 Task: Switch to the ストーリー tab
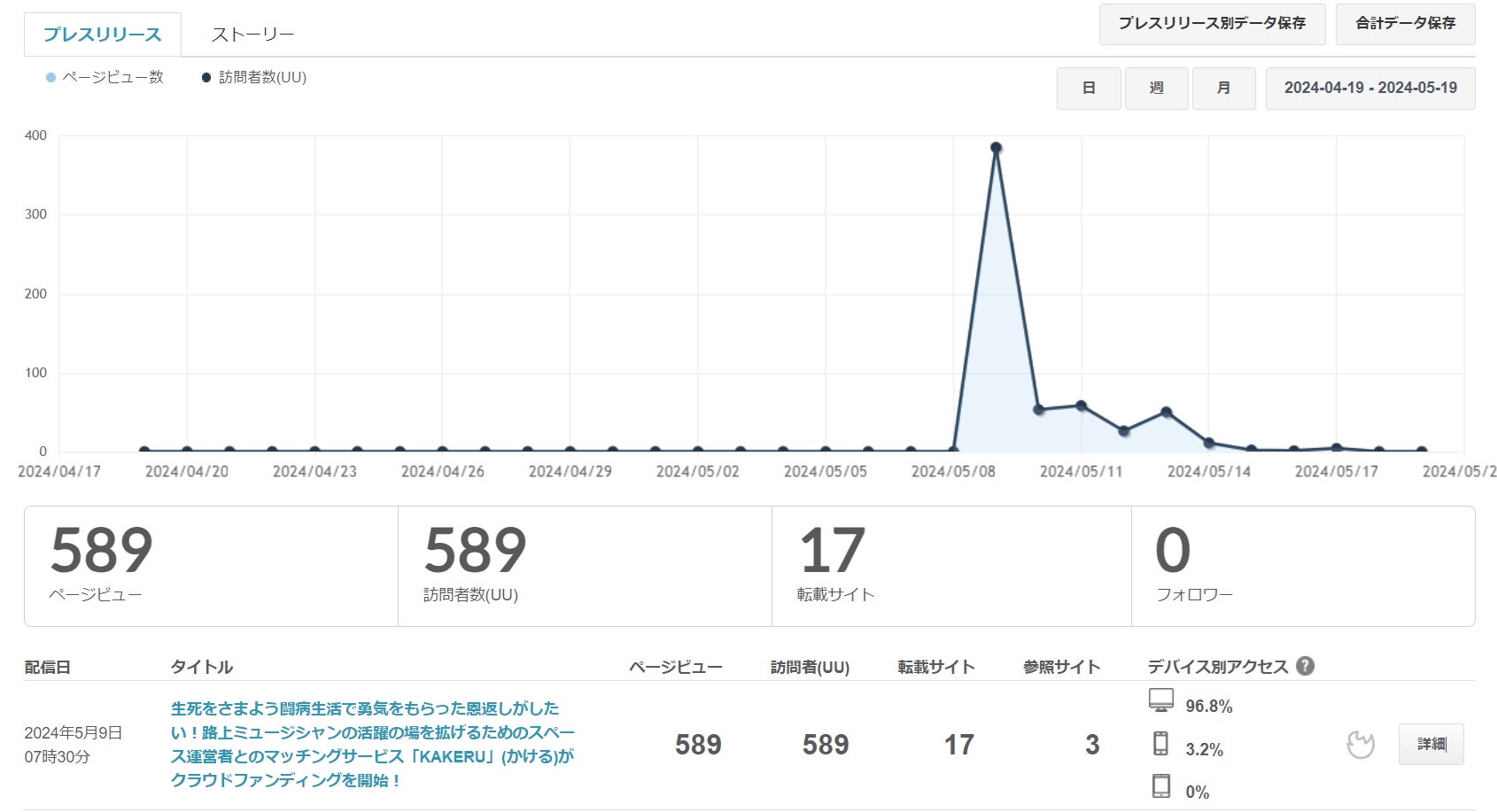[252, 35]
